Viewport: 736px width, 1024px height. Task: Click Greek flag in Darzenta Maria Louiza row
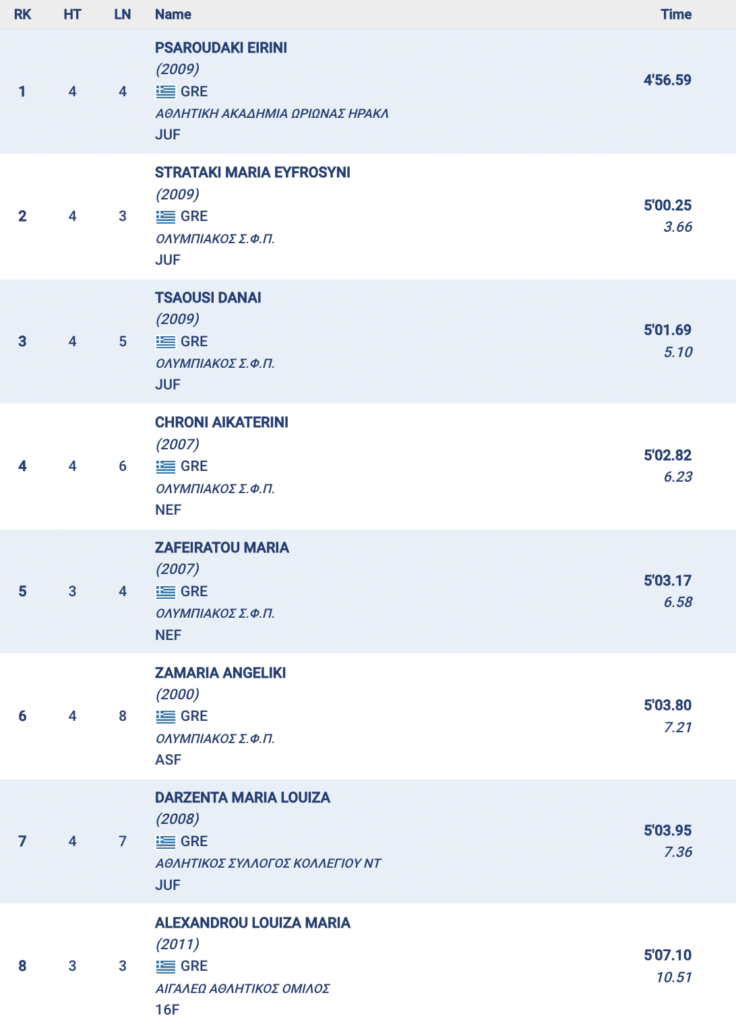coord(165,841)
